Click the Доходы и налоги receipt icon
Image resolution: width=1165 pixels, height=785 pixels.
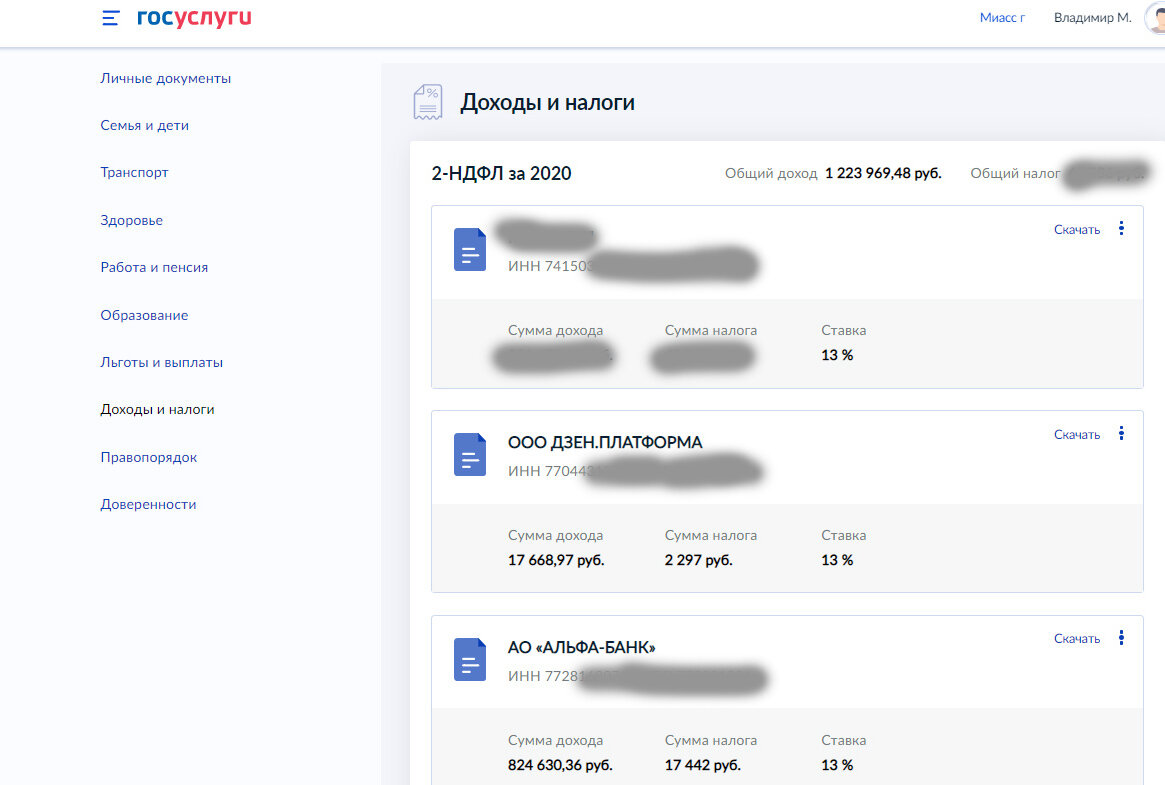427,100
